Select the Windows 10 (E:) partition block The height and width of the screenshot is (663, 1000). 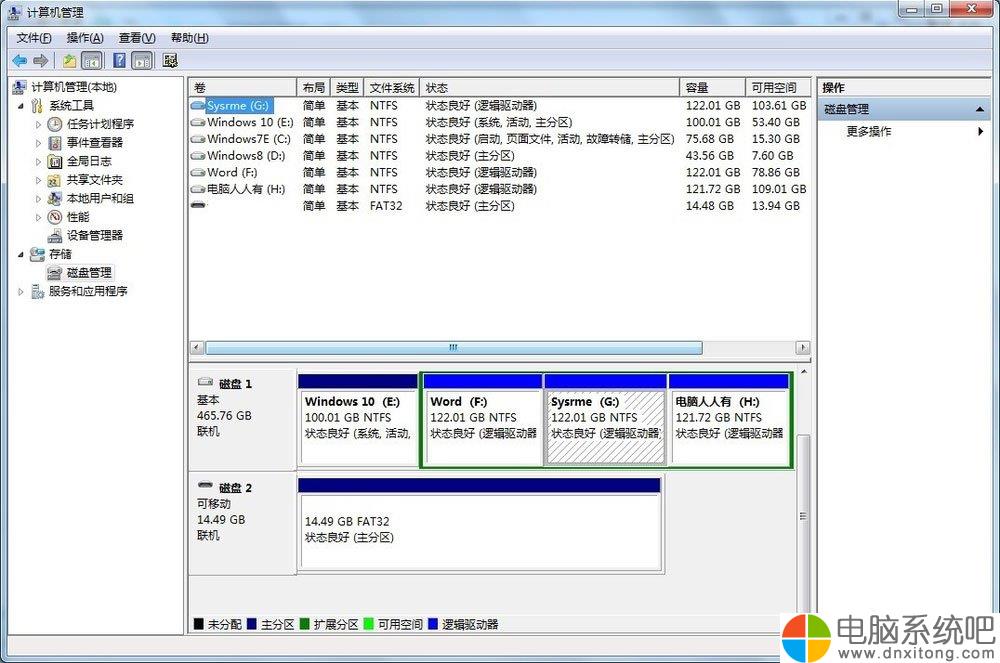pyautogui.click(x=357, y=419)
